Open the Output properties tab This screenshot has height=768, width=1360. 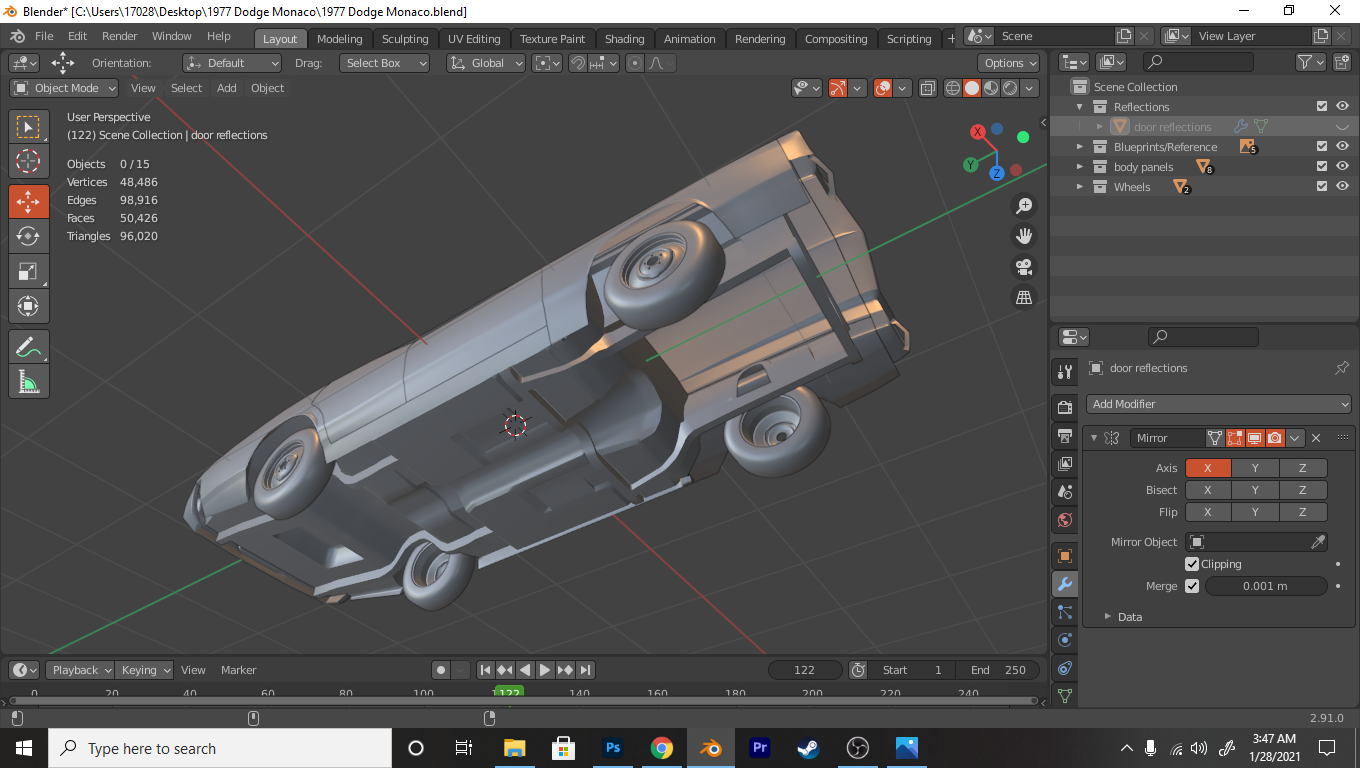[x=1065, y=436]
